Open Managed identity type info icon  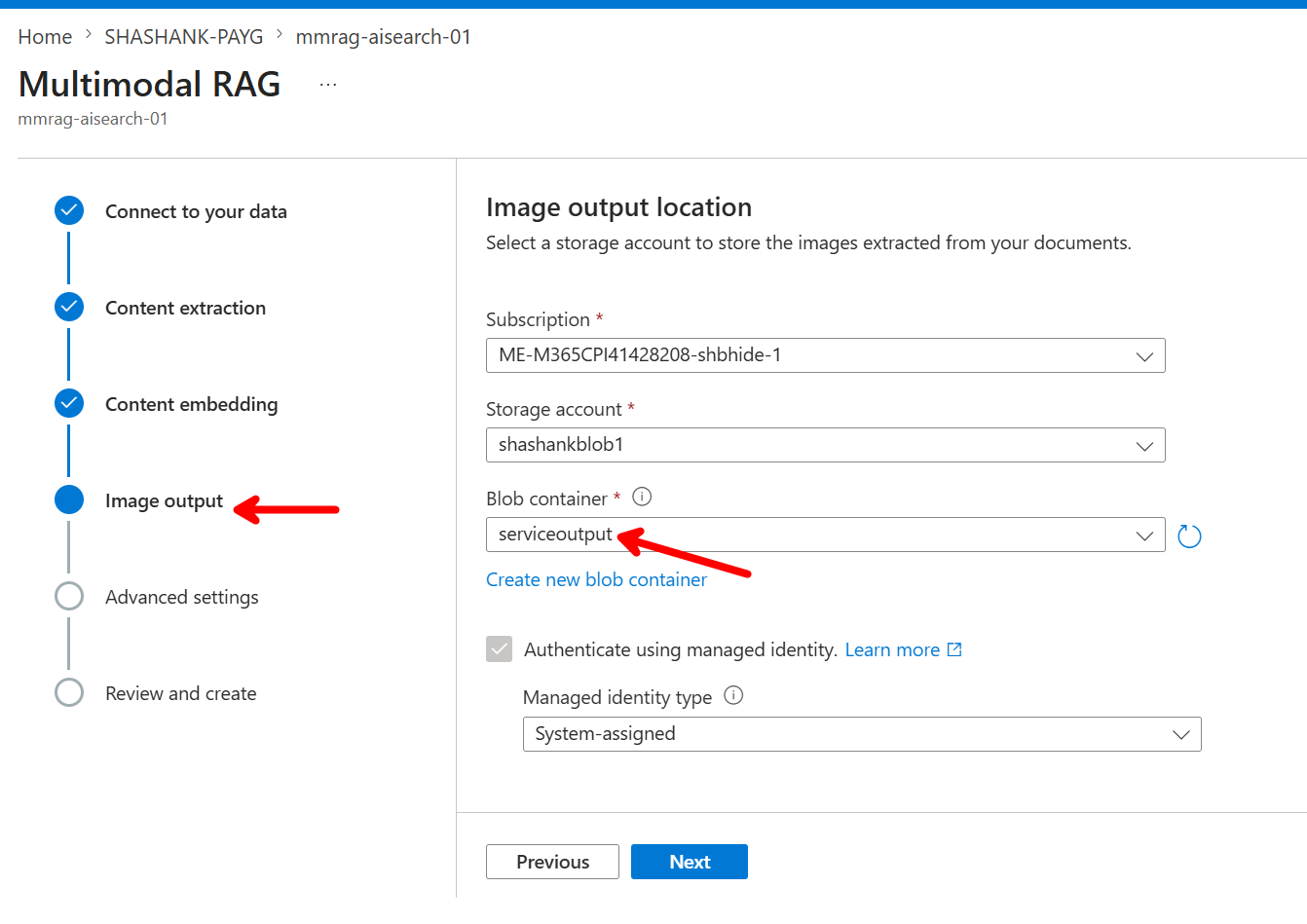pos(733,695)
